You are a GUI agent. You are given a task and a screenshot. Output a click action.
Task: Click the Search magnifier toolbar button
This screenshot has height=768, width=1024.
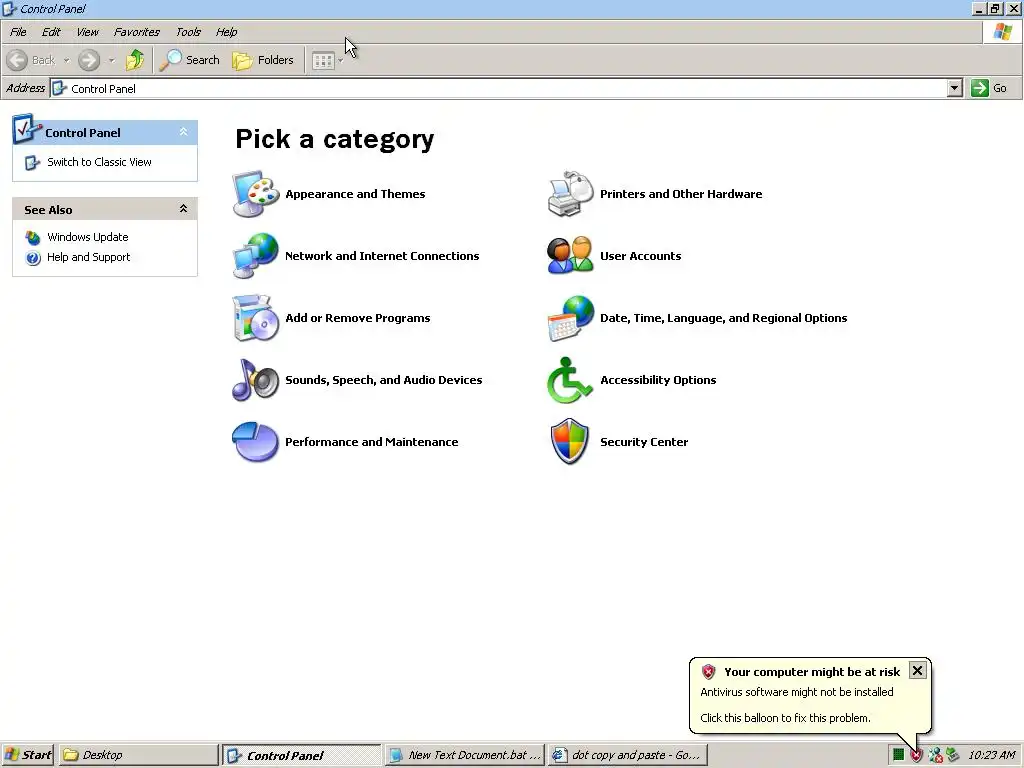point(189,60)
